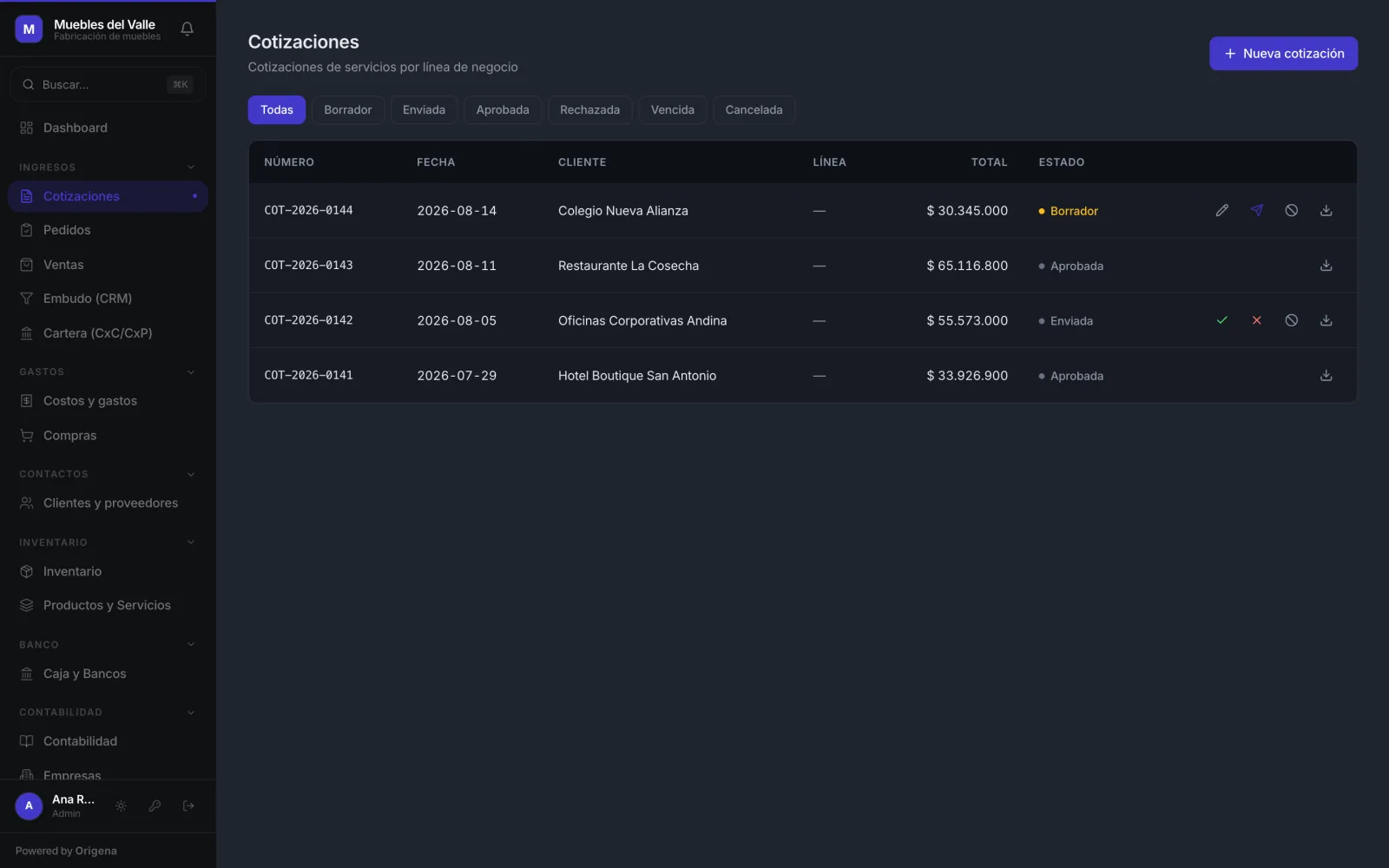Click the Borrador status badge
The height and width of the screenshot is (868, 1389).
1069,211
